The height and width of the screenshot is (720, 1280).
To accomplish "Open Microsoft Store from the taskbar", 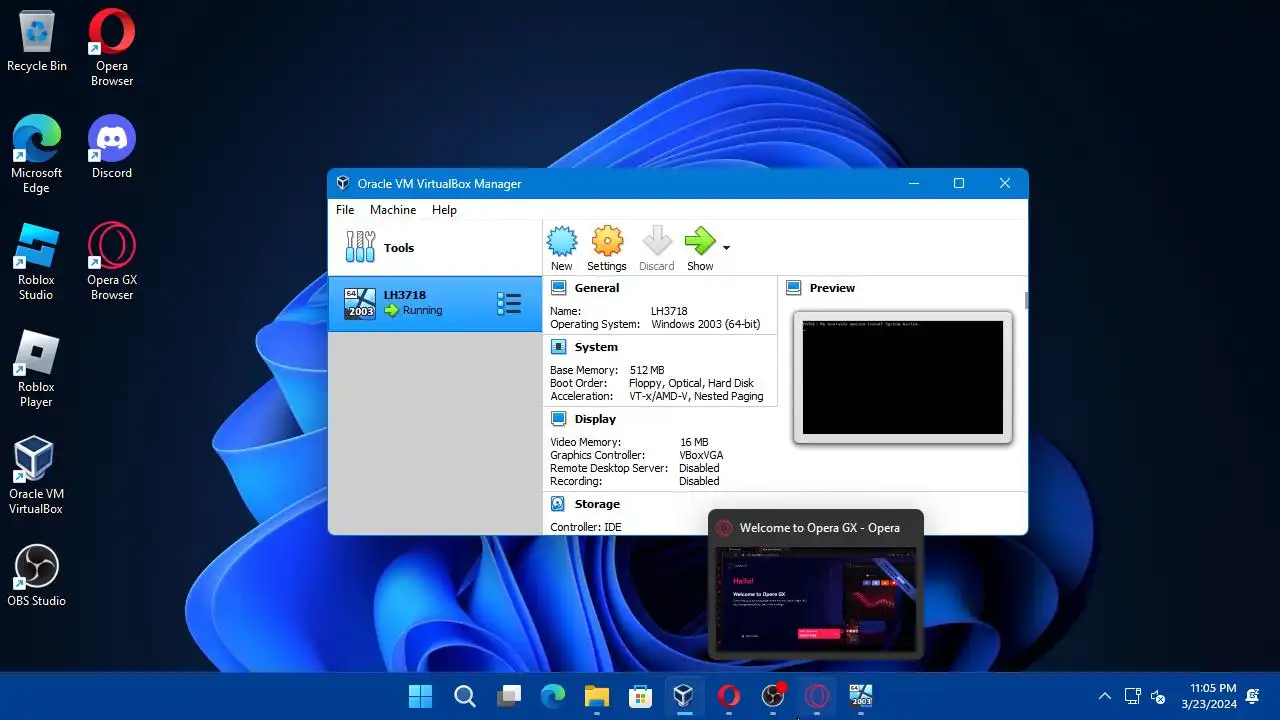I will click(x=641, y=696).
